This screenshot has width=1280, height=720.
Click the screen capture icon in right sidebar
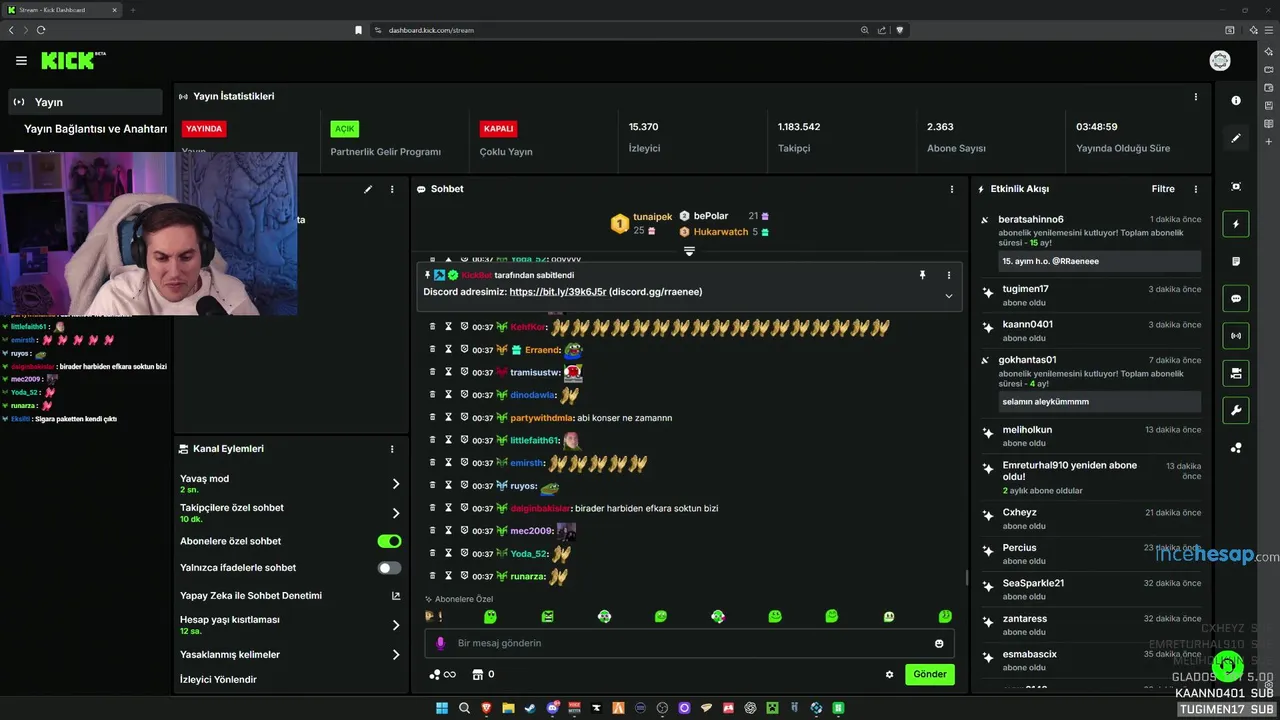(1236, 187)
